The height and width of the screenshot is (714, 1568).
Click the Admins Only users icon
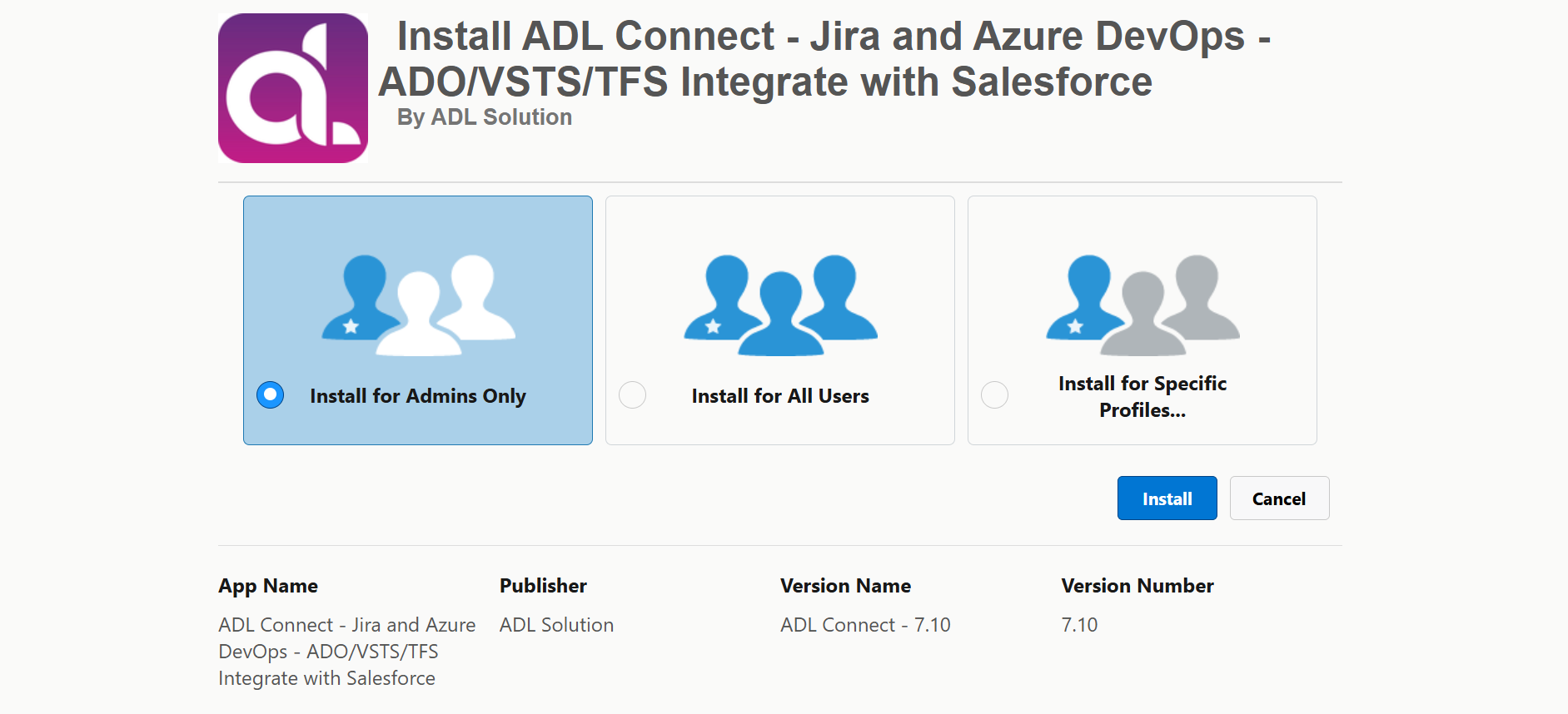click(x=419, y=305)
